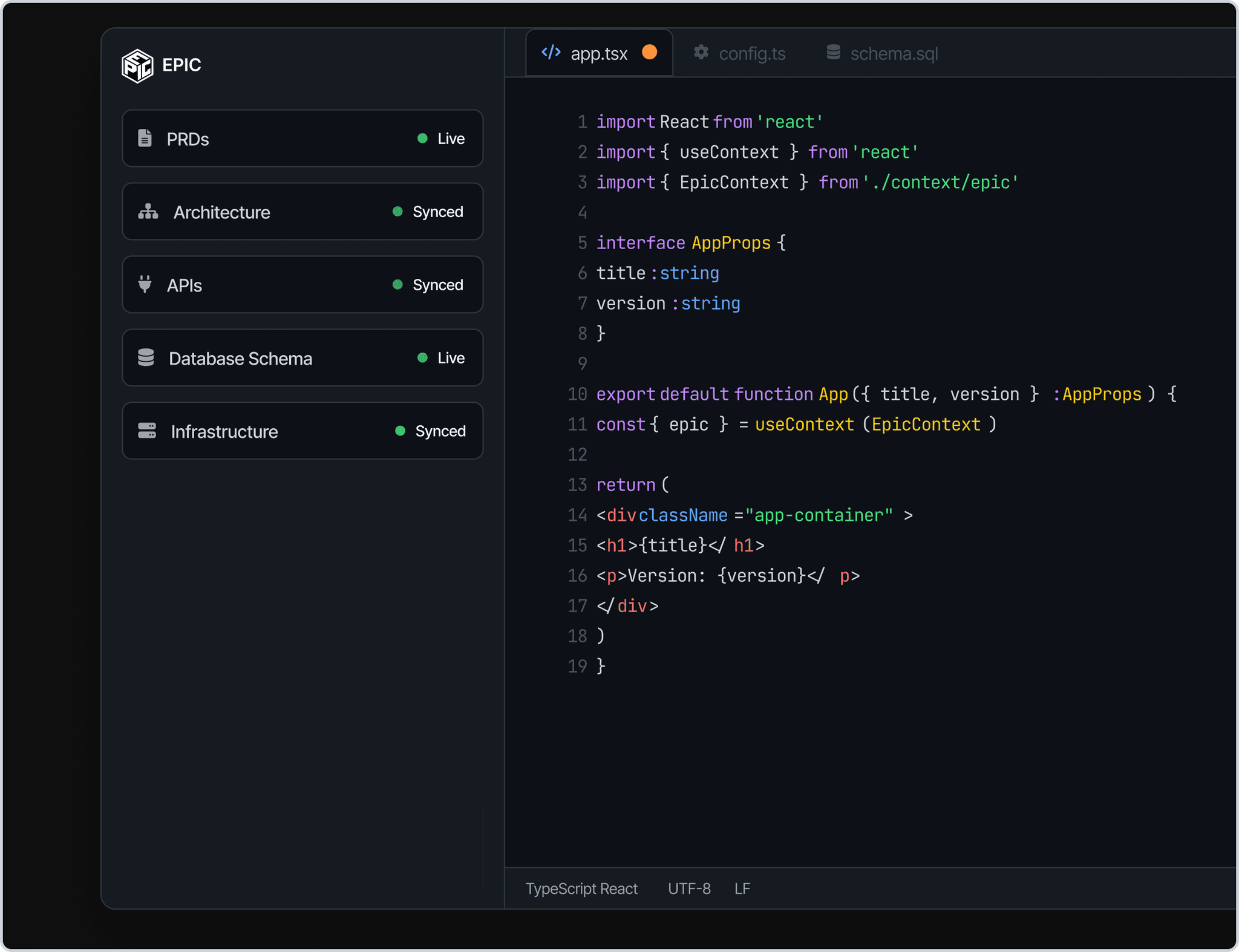Viewport: 1239px width, 952px height.
Task: Switch to the config.ts tab
Action: coord(751,54)
